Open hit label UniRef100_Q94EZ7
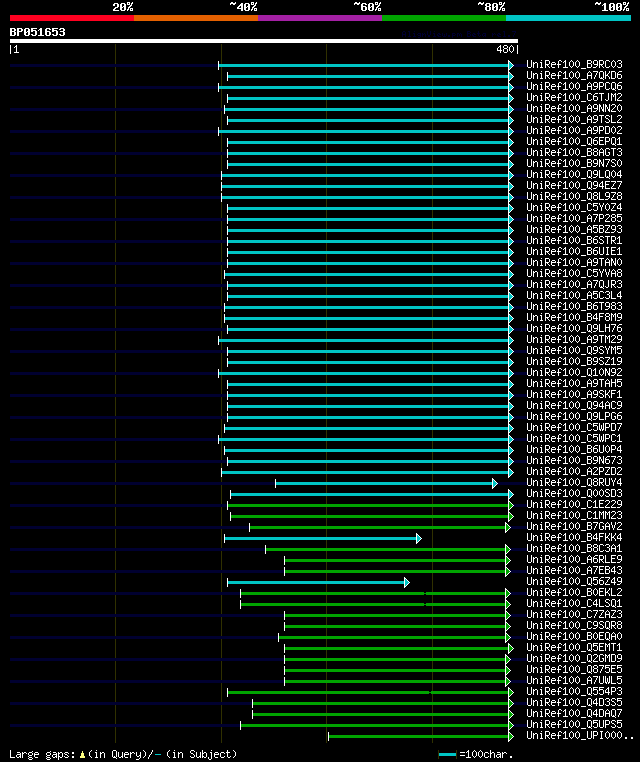The width and height of the screenshot is (640, 762). pos(574,185)
